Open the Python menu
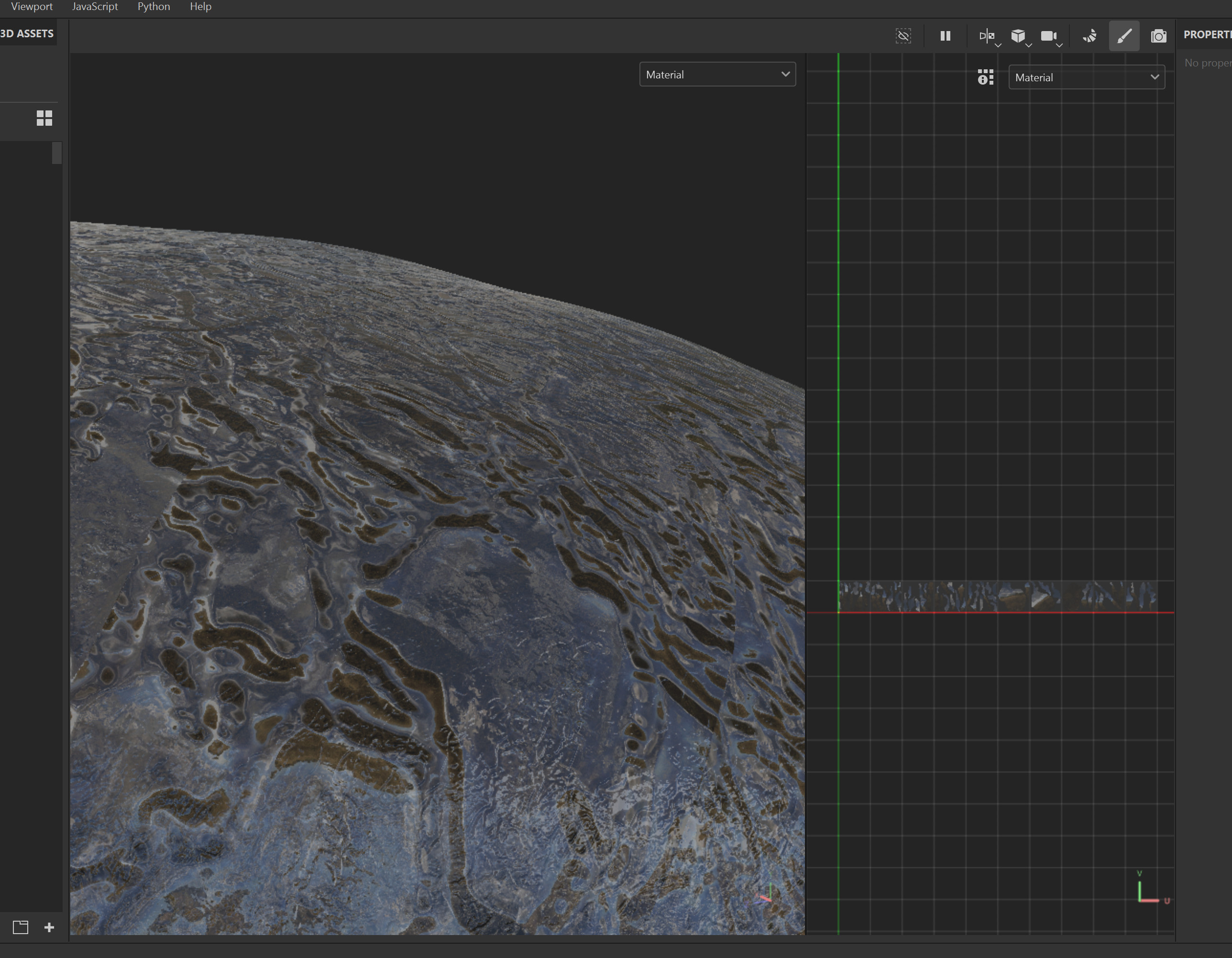 [154, 7]
